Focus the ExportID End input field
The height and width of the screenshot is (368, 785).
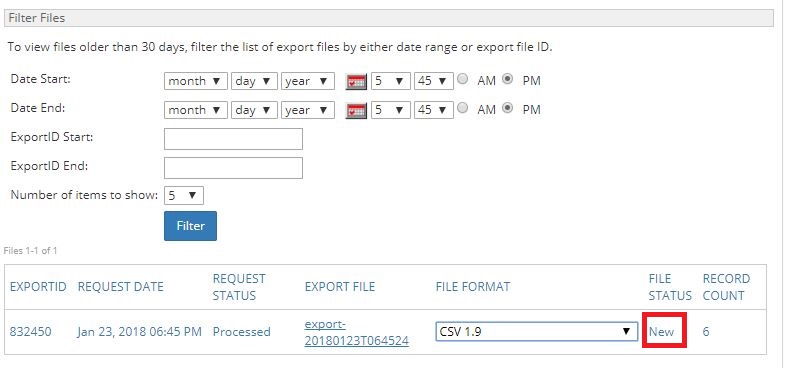(x=233, y=168)
